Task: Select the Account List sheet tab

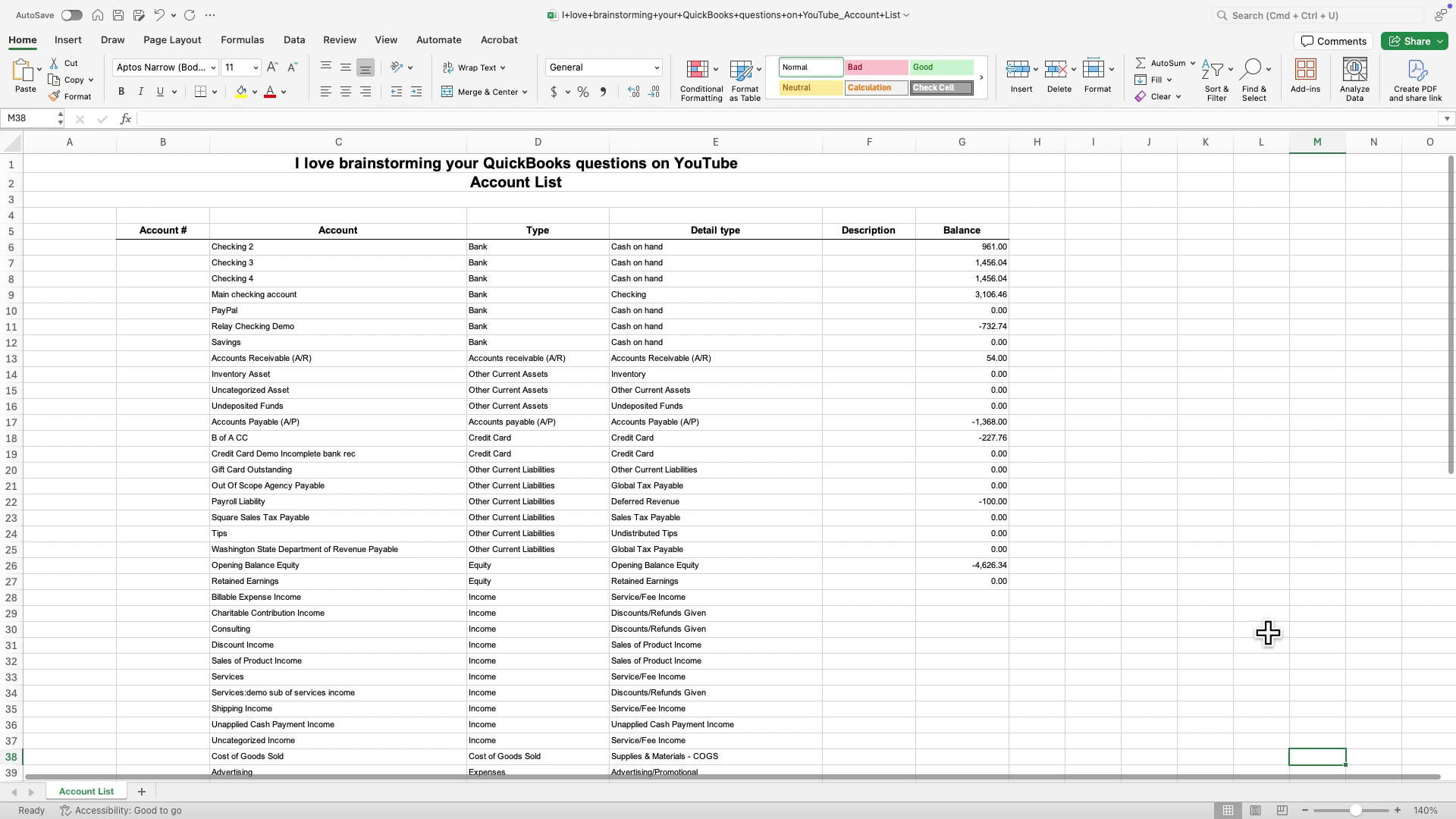Action: point(86,792)
